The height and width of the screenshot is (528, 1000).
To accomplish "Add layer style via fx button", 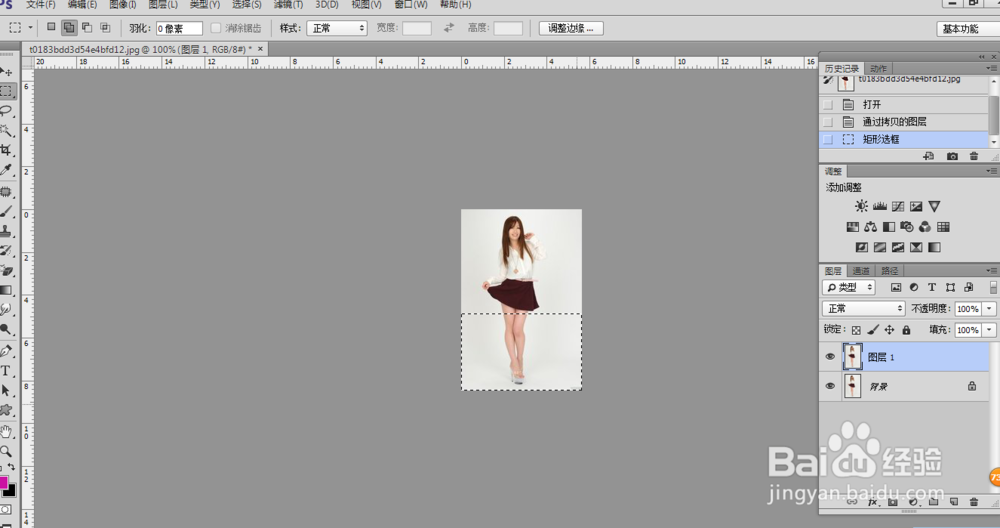I will (x=872, y=502).
